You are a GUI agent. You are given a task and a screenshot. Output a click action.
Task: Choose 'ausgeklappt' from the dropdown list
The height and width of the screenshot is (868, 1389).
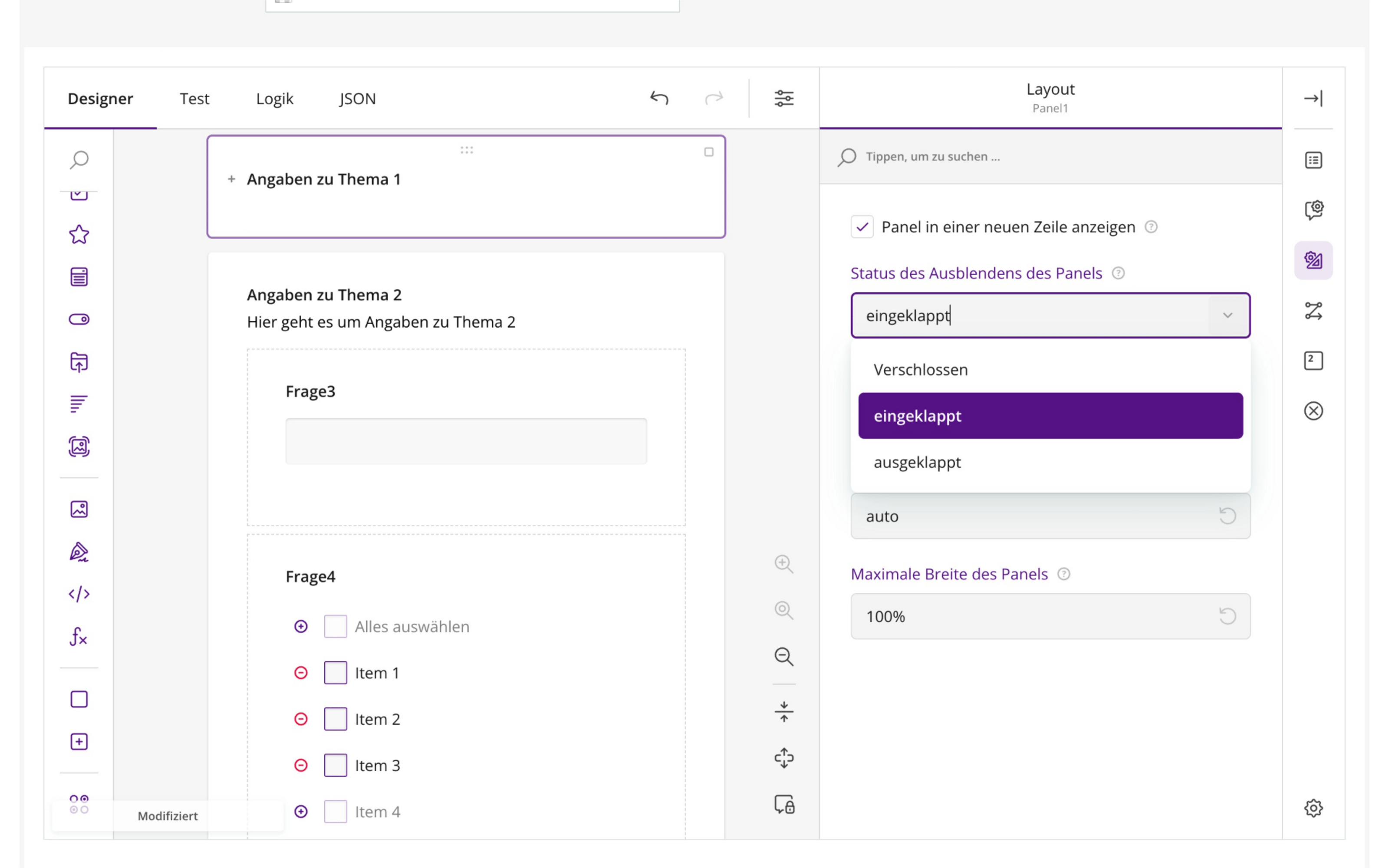(x=1050, y=462)
